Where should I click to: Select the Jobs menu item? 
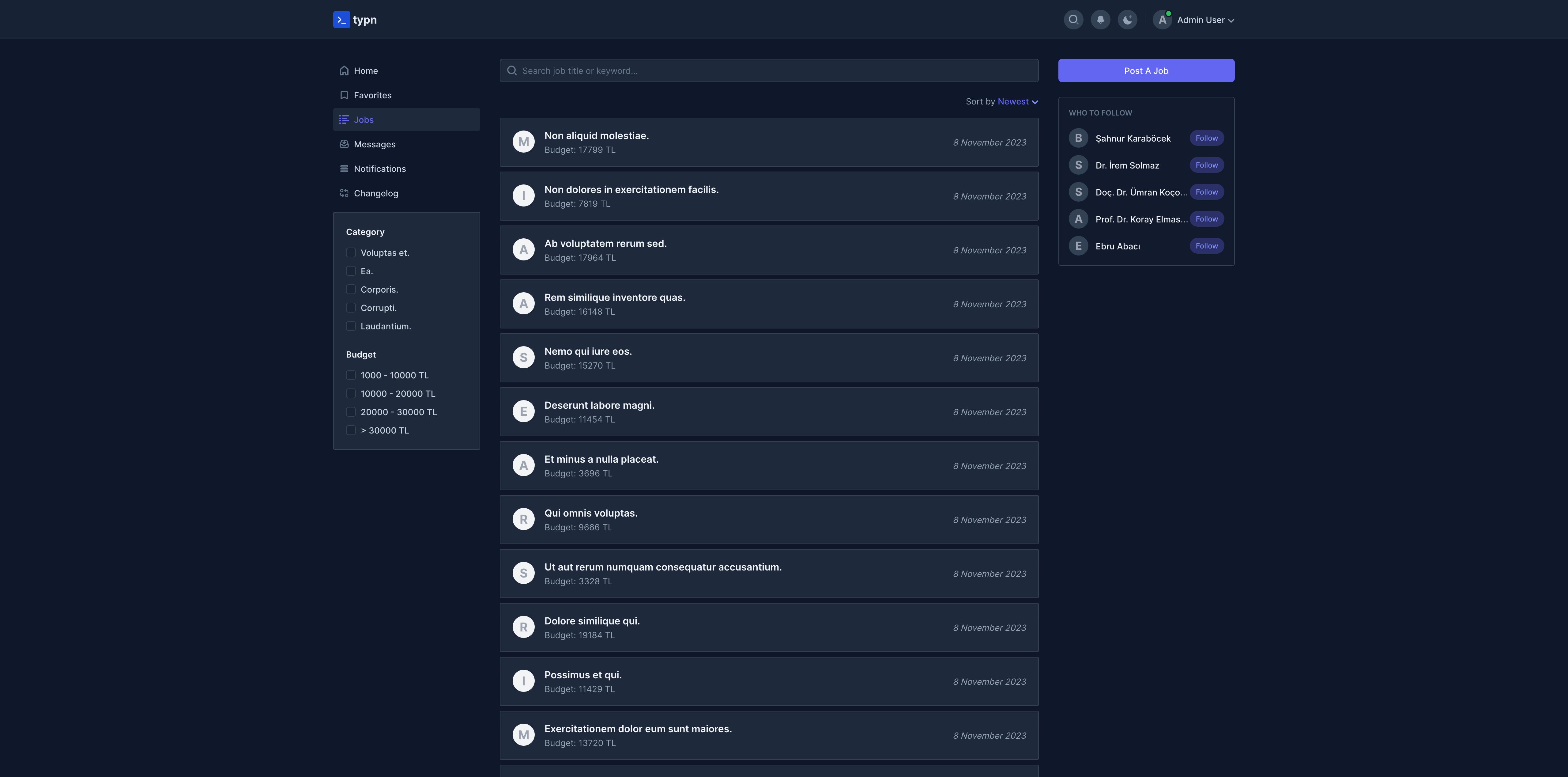[364, 120]
